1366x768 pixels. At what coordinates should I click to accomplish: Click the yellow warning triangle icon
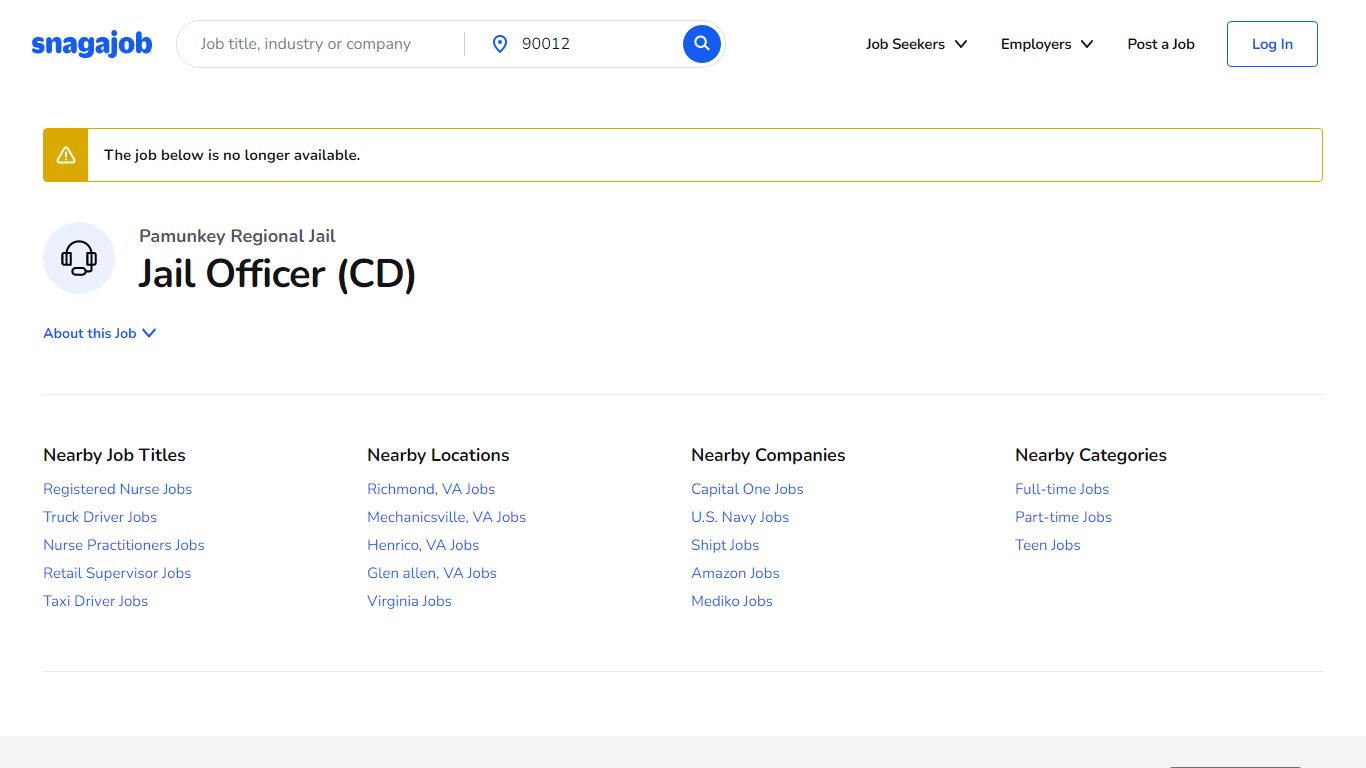[66, 155]
